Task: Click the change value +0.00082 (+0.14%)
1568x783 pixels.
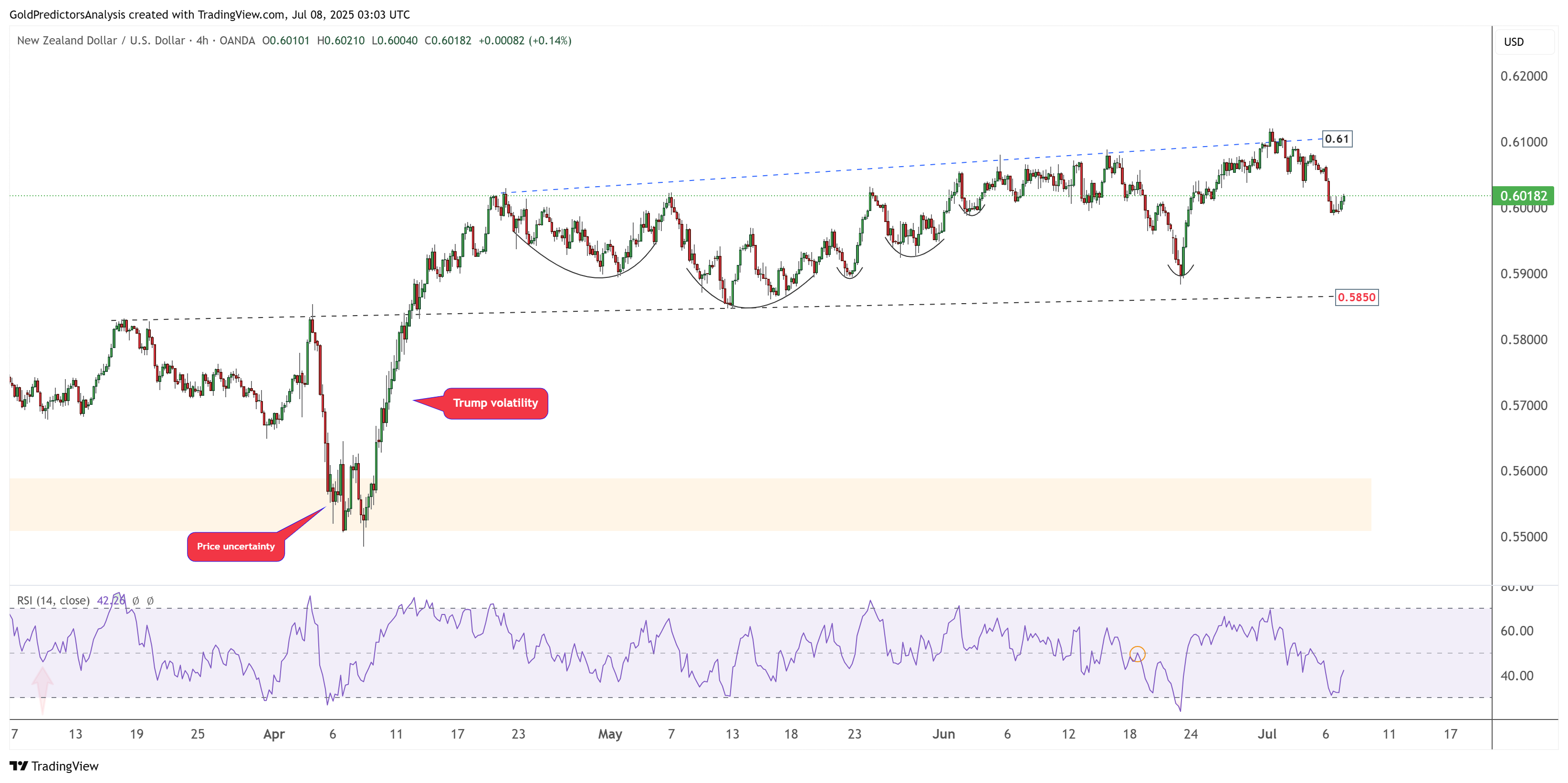Action: coord(525,40)
